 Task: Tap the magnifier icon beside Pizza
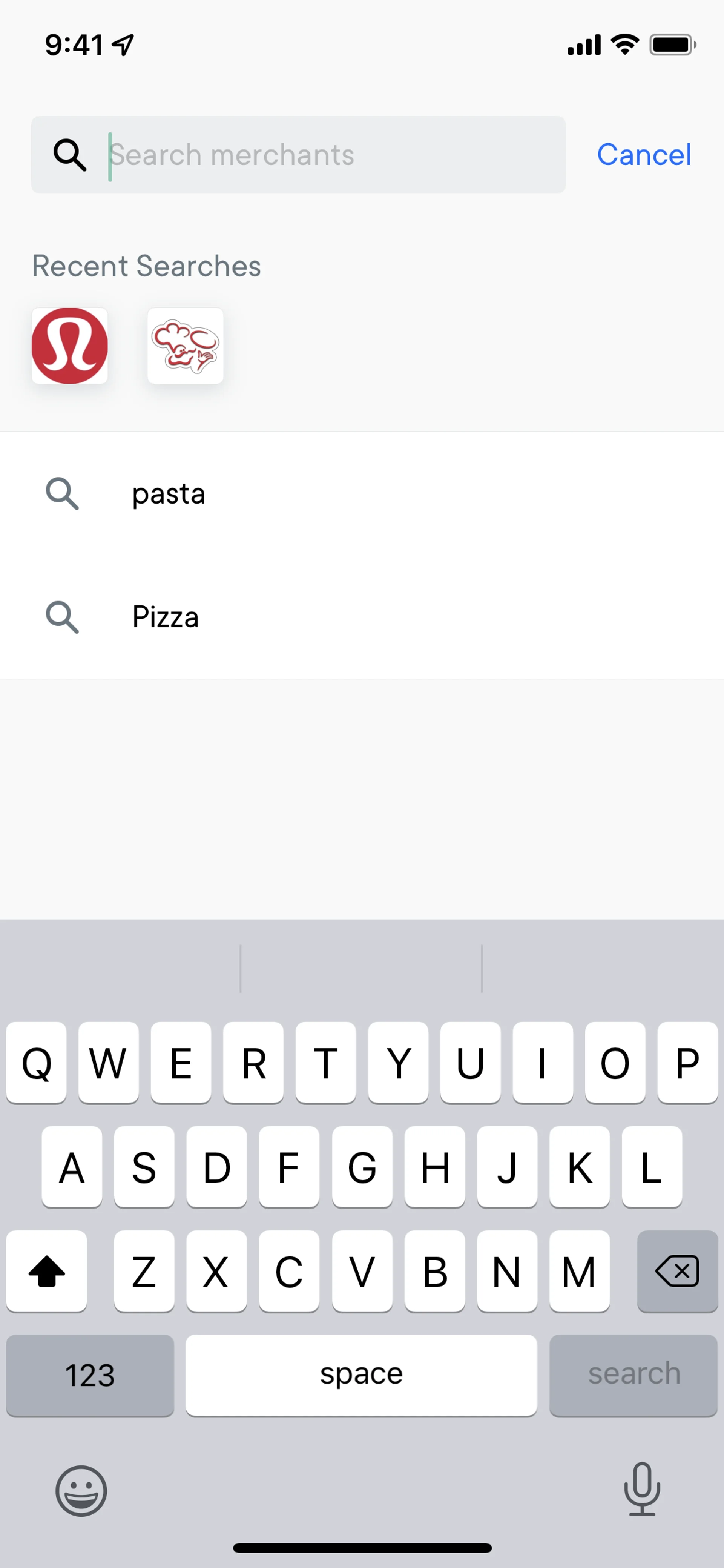click(62, 617)
